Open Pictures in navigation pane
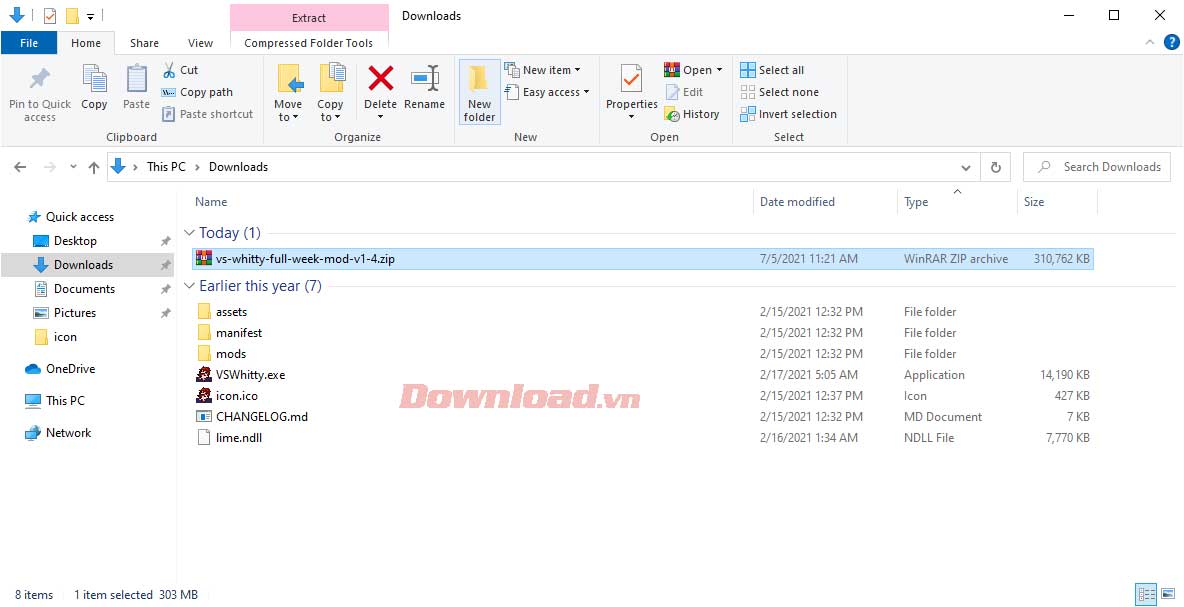The width and height of the screenshot is (1184, 607). click(74, 313)
